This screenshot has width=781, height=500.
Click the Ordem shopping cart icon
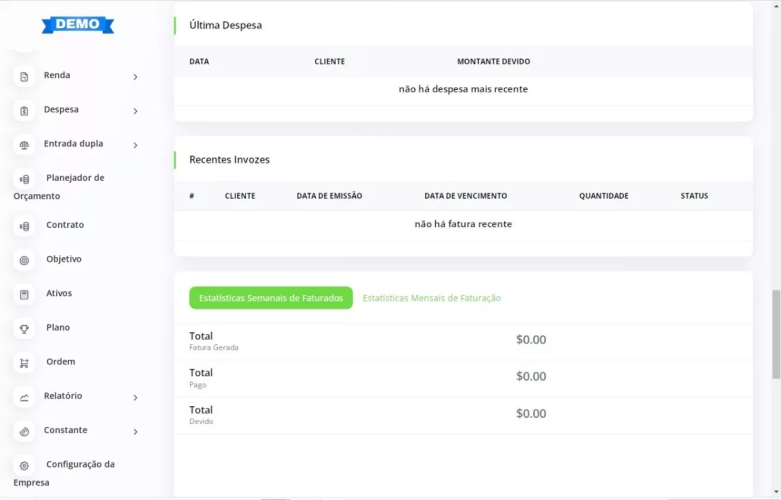tap(25, 363)
